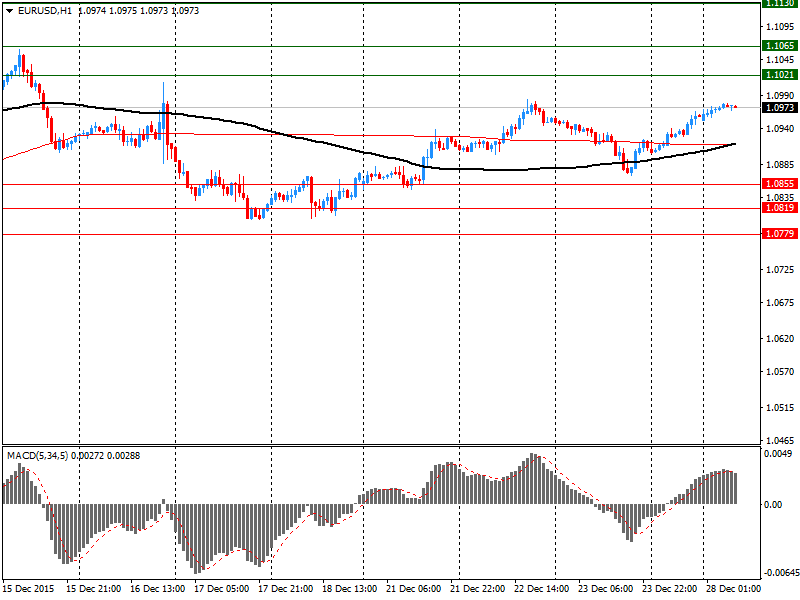
Task: Click the -0.00645 MACD scale value
Action: [x=780, y=573]
